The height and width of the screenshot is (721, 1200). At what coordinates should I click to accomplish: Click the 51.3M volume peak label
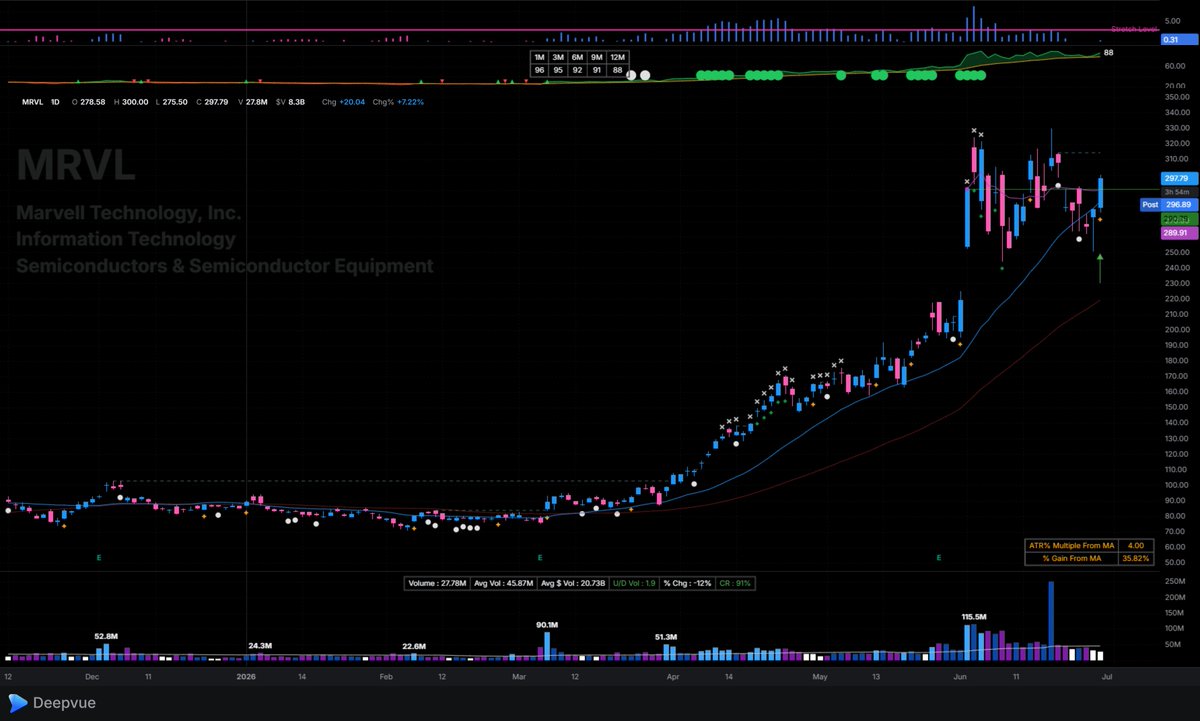(666, 636)
